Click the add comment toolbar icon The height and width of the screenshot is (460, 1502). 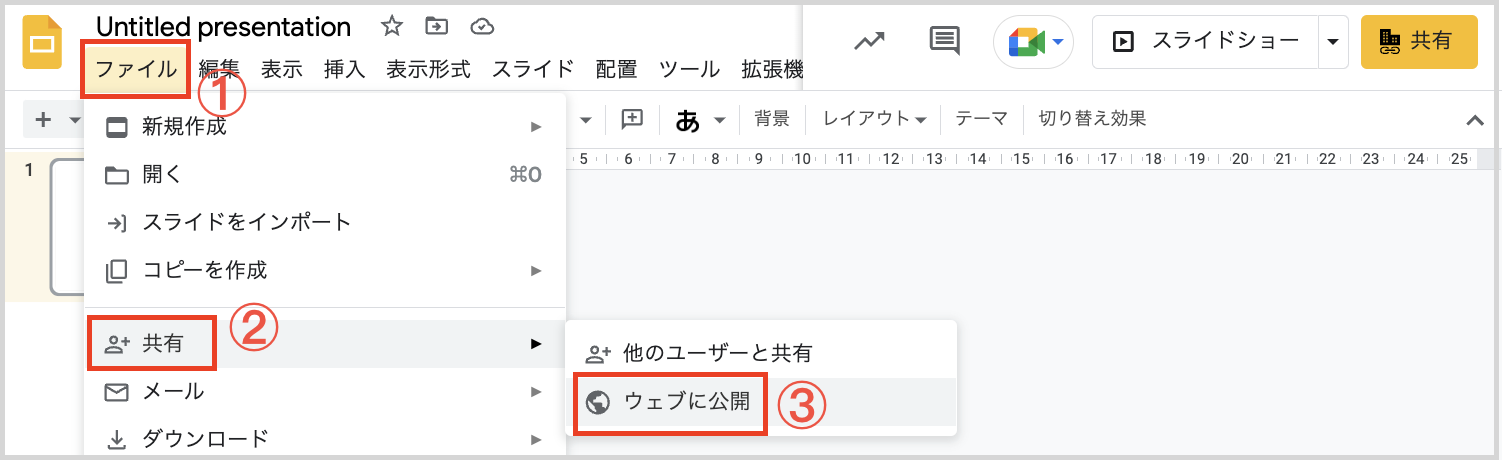point(632,119)
